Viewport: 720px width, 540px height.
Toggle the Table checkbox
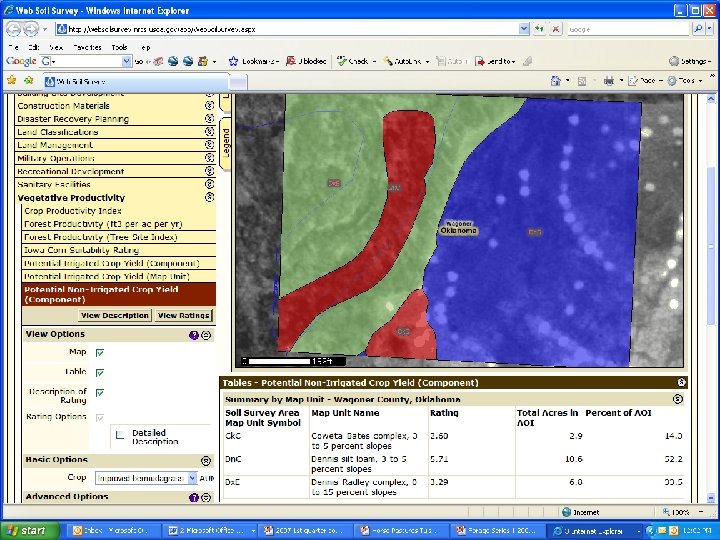click(100, 371)
